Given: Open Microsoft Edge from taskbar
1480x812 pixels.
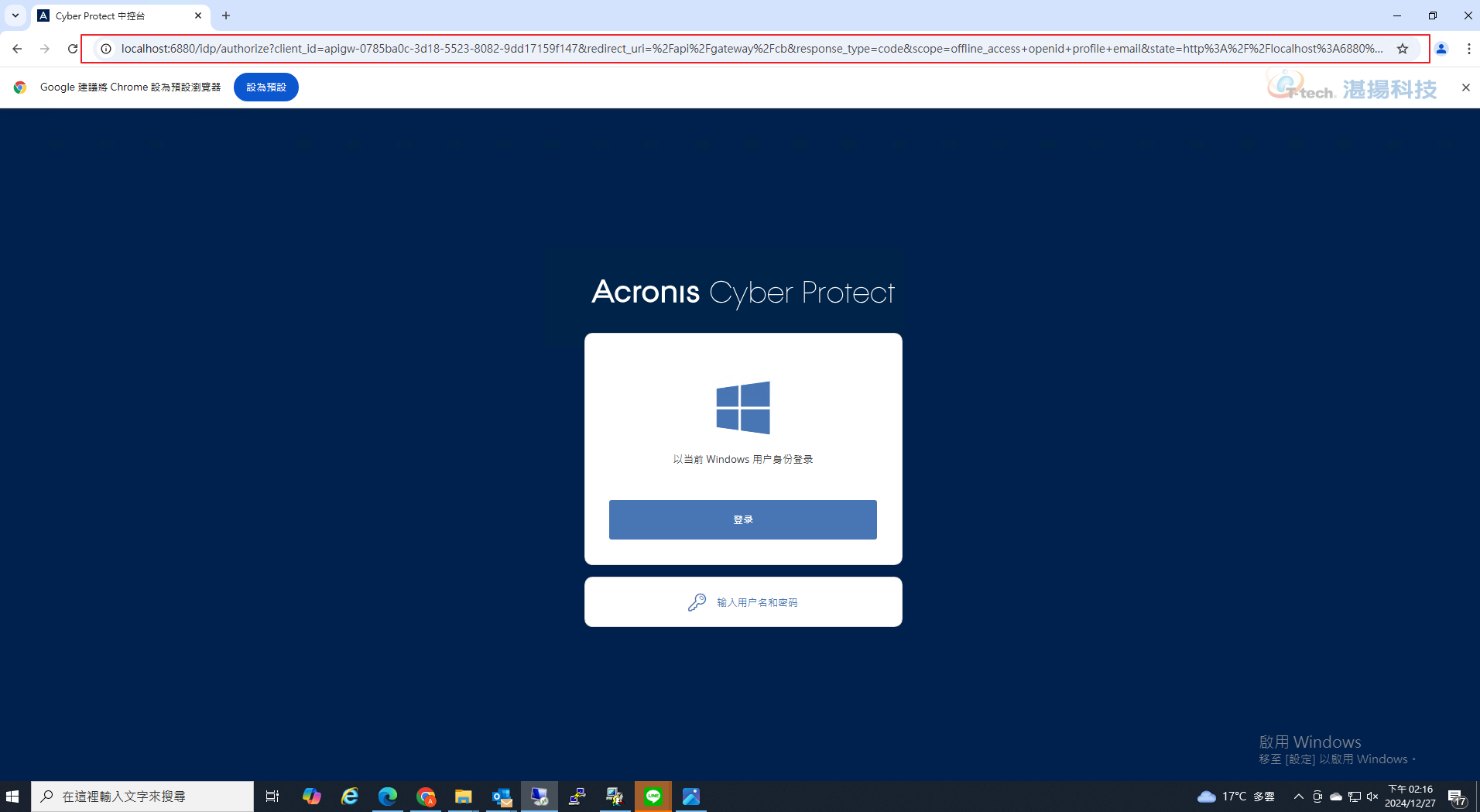Looking at the screenshot, I should (388, 797).
